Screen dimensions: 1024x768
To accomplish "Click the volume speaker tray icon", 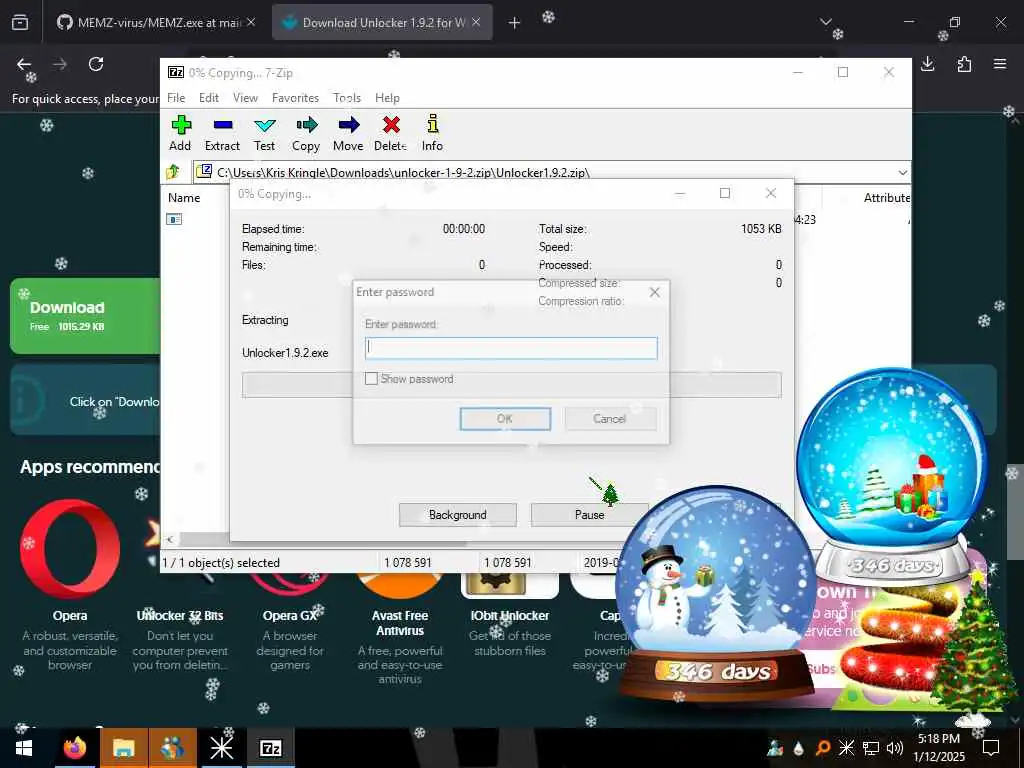I will pos(894,748).
